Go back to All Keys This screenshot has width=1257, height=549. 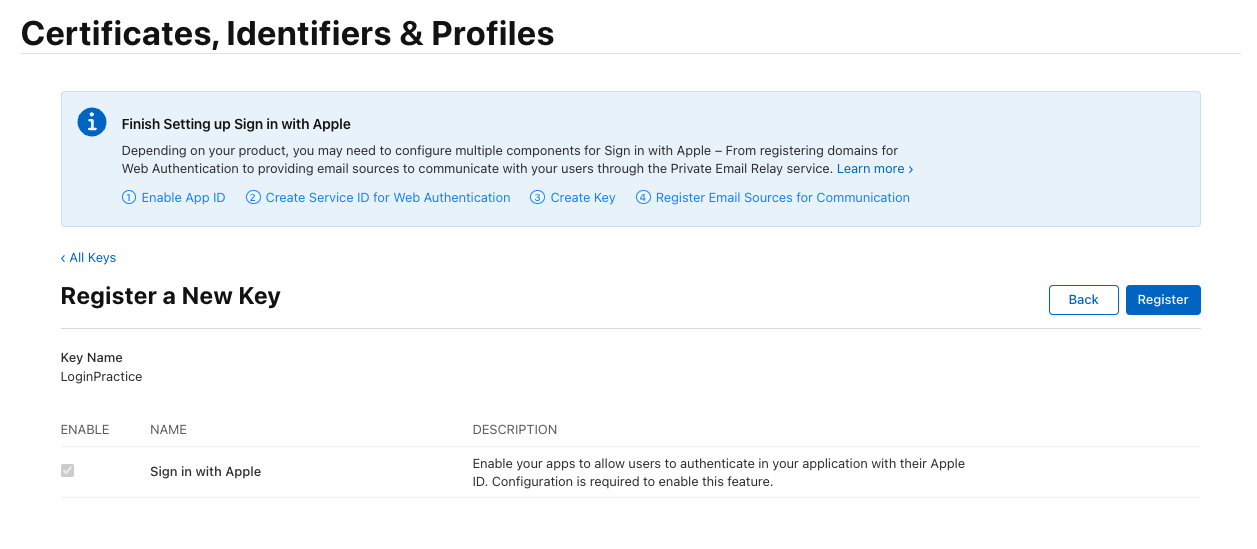click(88, 258)
